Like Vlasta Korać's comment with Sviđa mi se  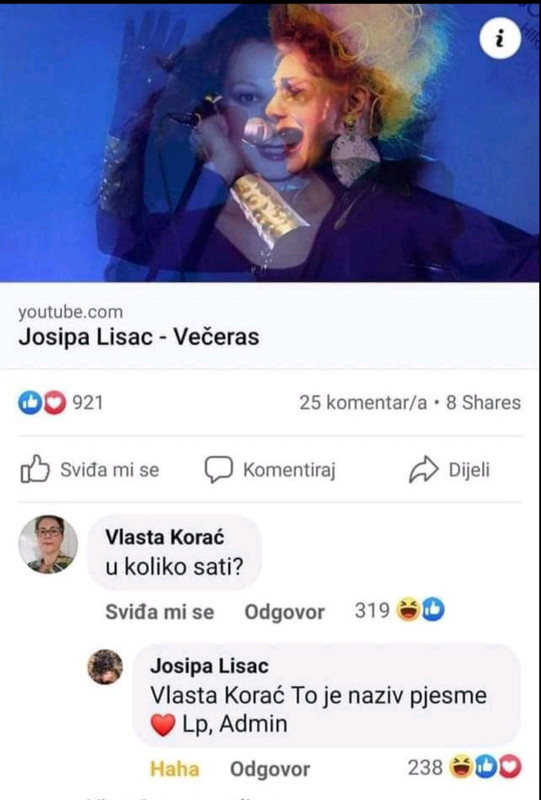(160, 612)
